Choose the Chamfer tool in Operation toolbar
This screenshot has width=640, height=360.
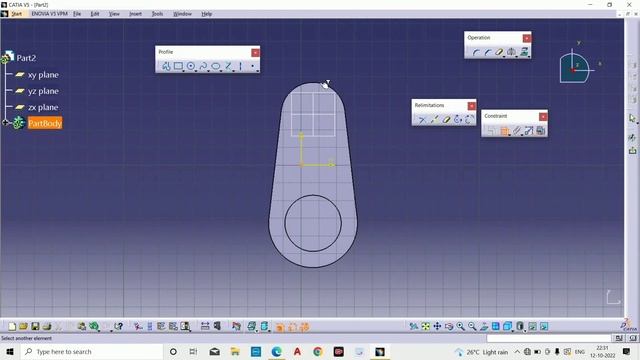pos(488,52)
